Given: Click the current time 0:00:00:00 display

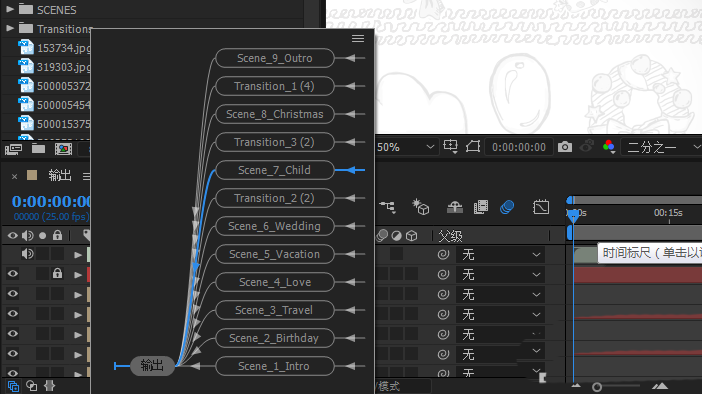Looking at the screenshot, I should (x=51, y=201).
